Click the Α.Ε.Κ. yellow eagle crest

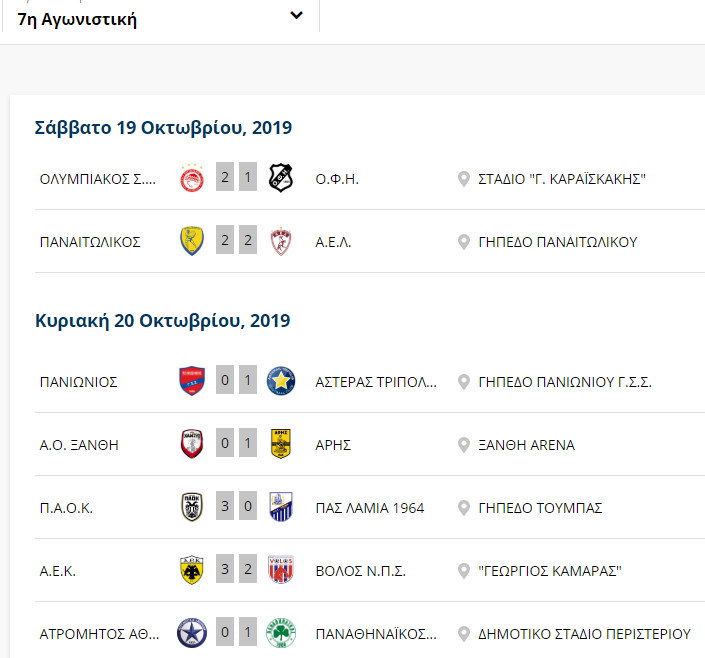coord(192,570)
